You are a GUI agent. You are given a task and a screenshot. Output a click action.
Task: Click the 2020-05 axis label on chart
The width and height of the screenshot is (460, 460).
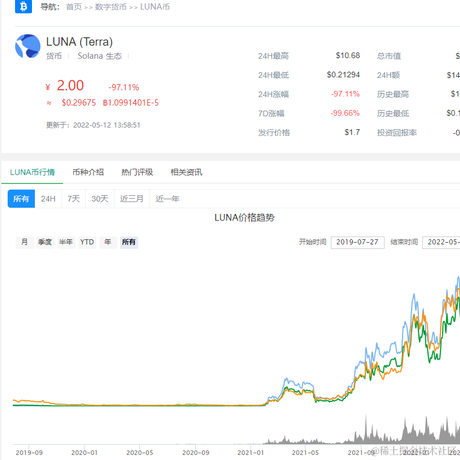[x=140, y=453]
